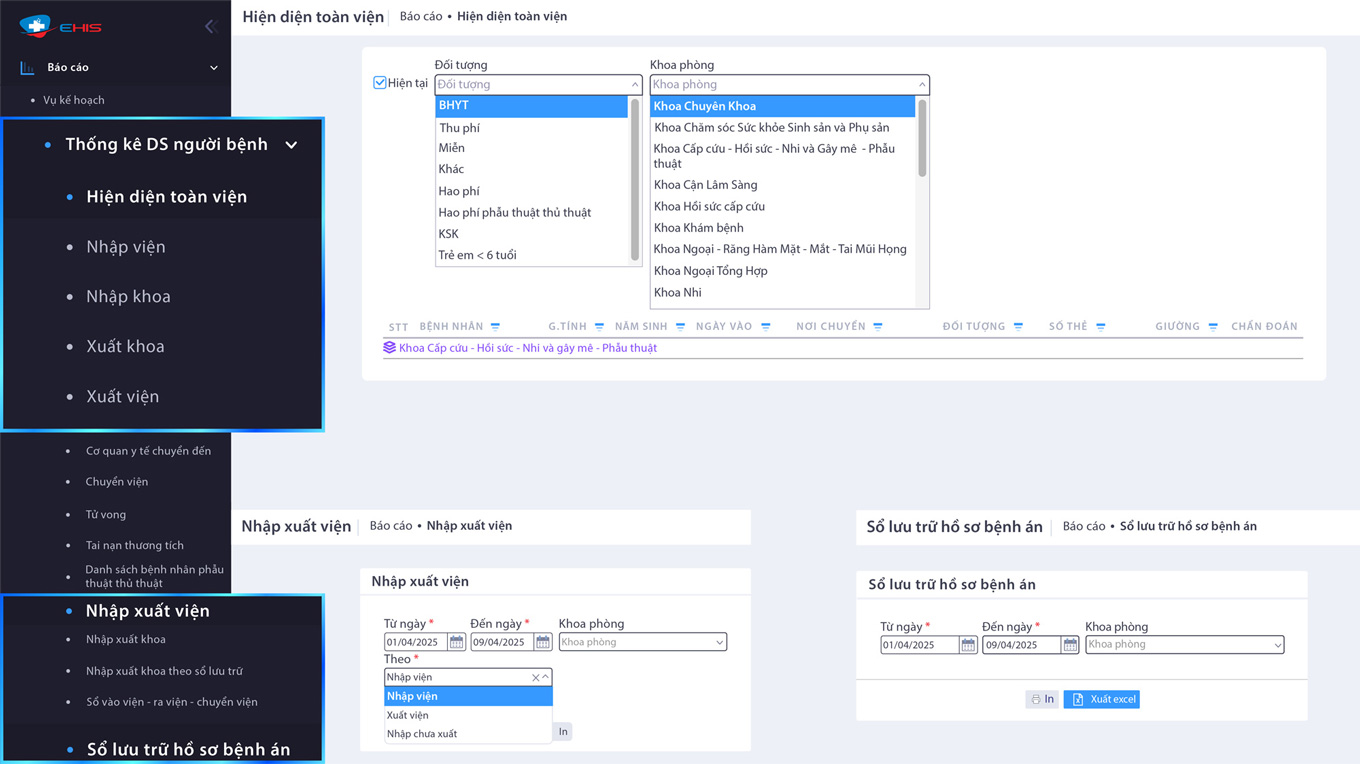The height and width of the screenshot is (764, 1360).
Task: Close the Đối tượng dropdown arrow
Action: pyautogui.click(x=634, y=85)
